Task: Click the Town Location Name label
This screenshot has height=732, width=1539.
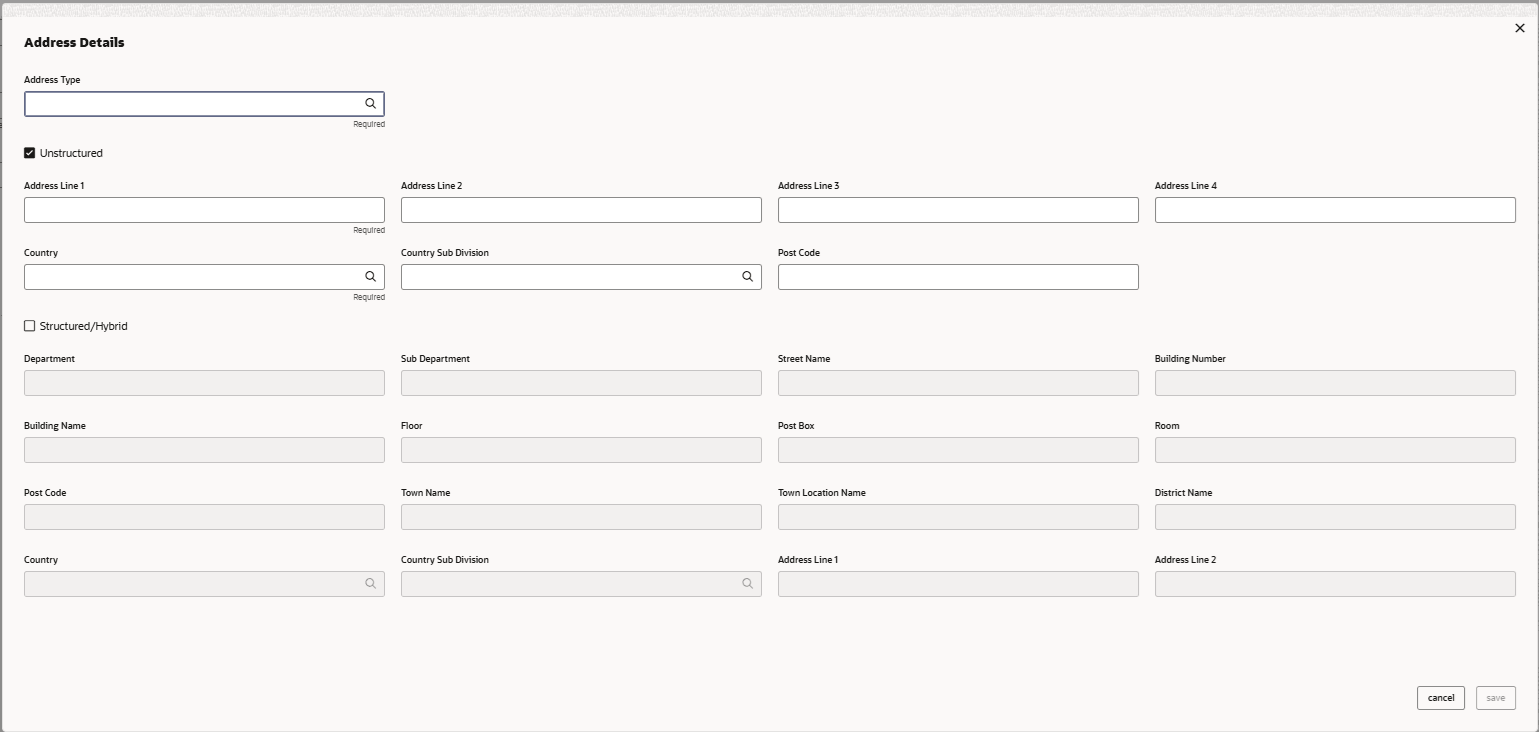Action: pos(822,493)
